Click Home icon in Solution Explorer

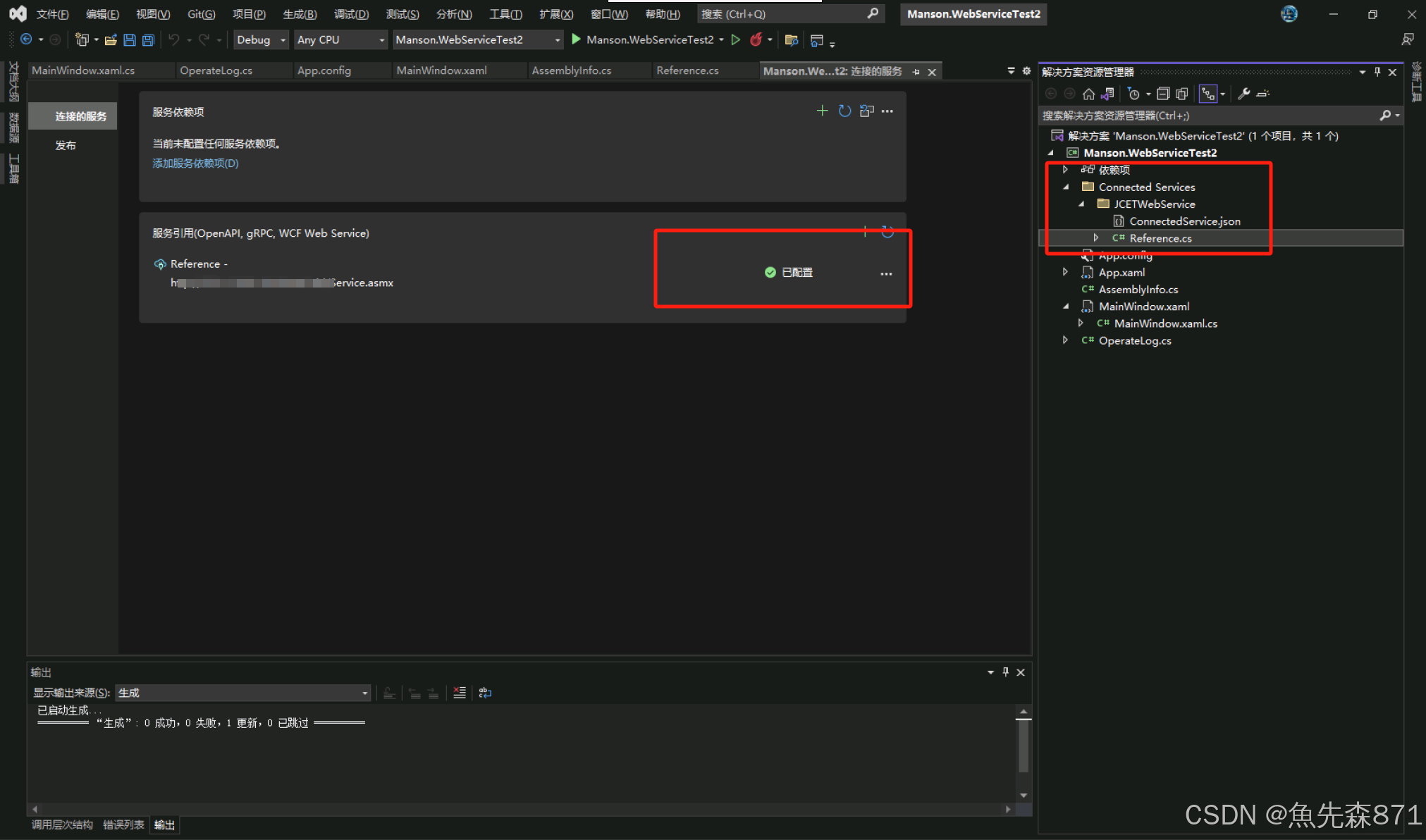click(1088, 94)
